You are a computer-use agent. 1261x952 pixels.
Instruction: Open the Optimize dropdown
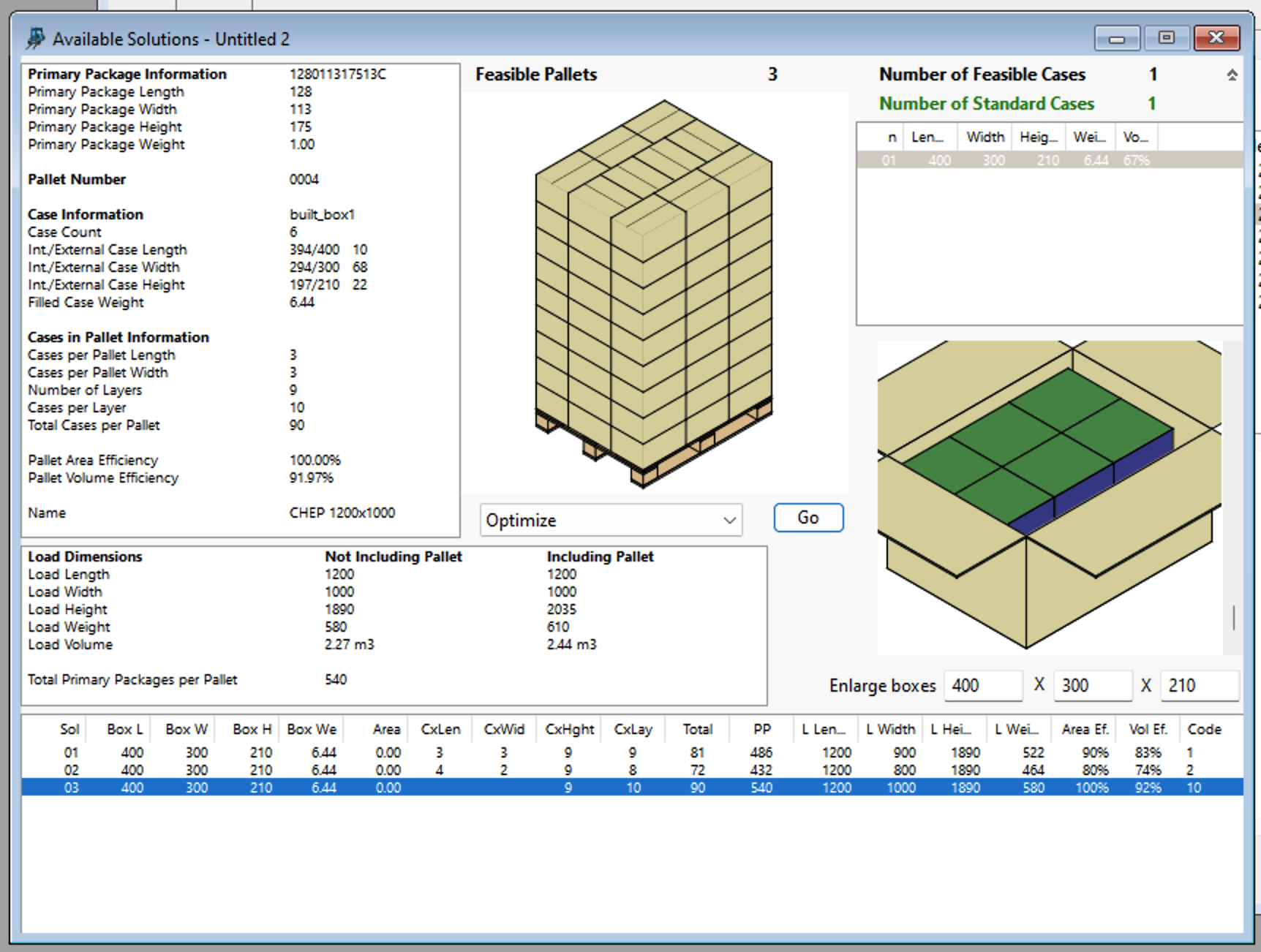(611, 520)
